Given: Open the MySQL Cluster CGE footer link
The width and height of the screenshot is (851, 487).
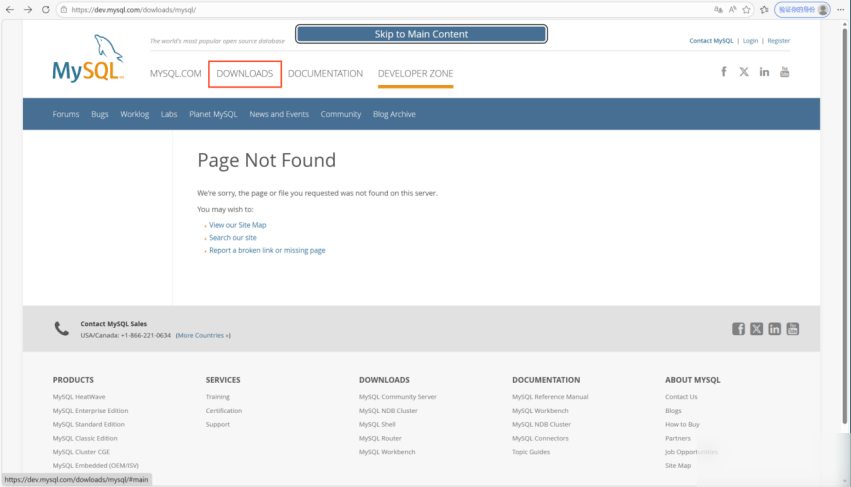Looking at the screenshot, I should tap(81, 452).
